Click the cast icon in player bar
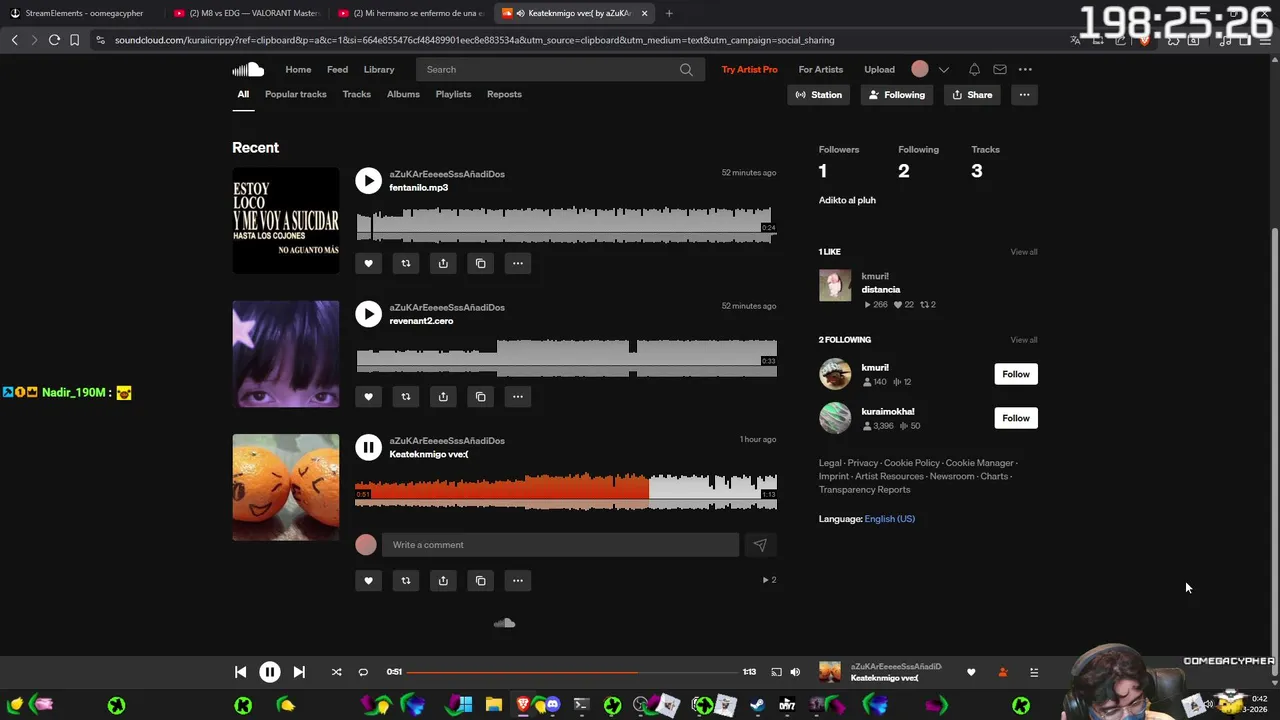The image size is (1280, 720). tap(776, 672)
